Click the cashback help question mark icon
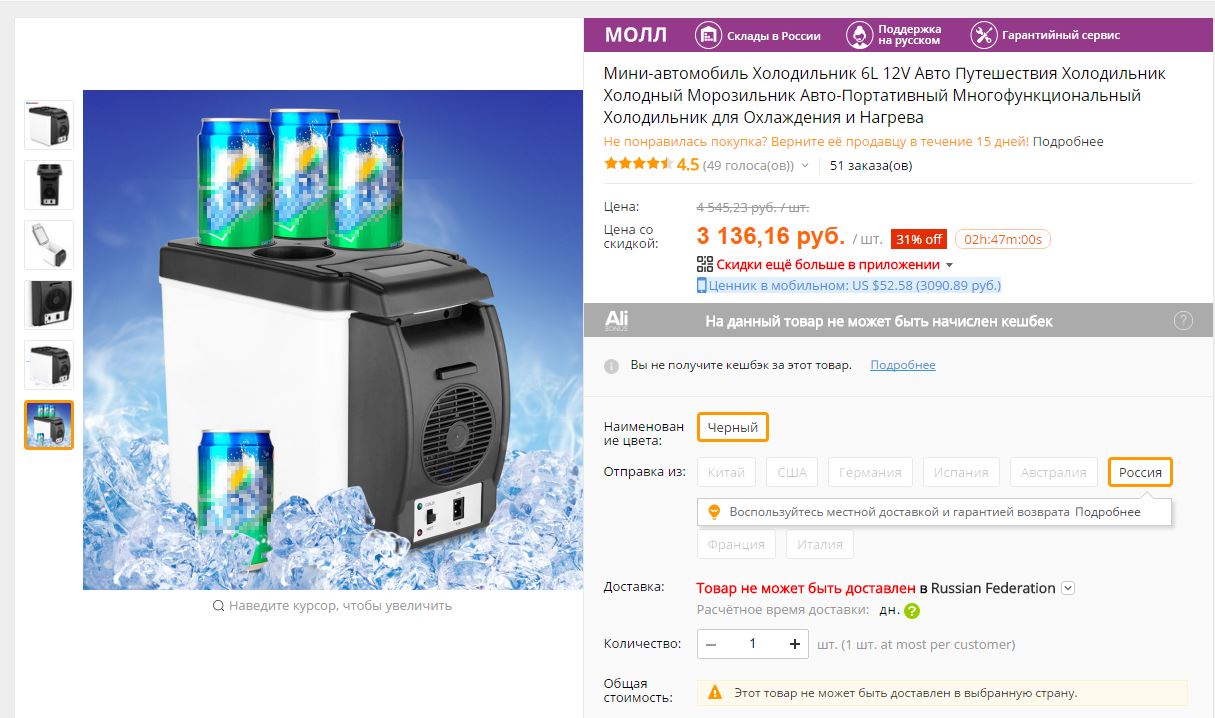This screenshot has height=718, width=1215. [1183, 321]
